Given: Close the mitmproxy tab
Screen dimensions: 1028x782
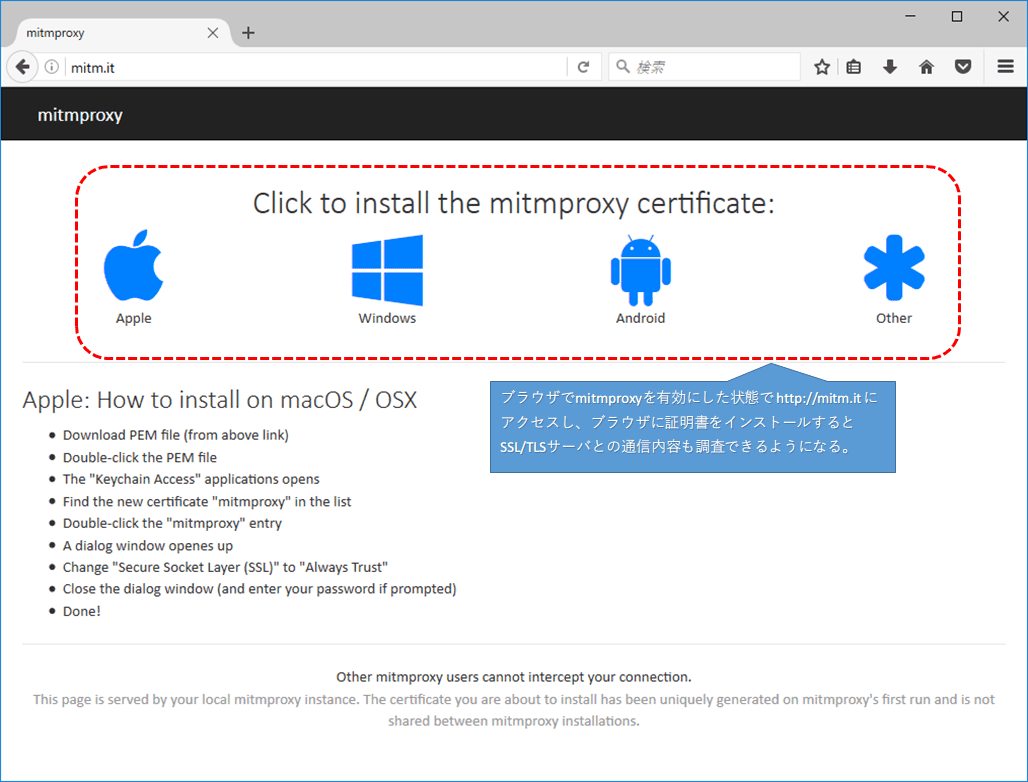Looking at the screenshot, I should (212, 33).
